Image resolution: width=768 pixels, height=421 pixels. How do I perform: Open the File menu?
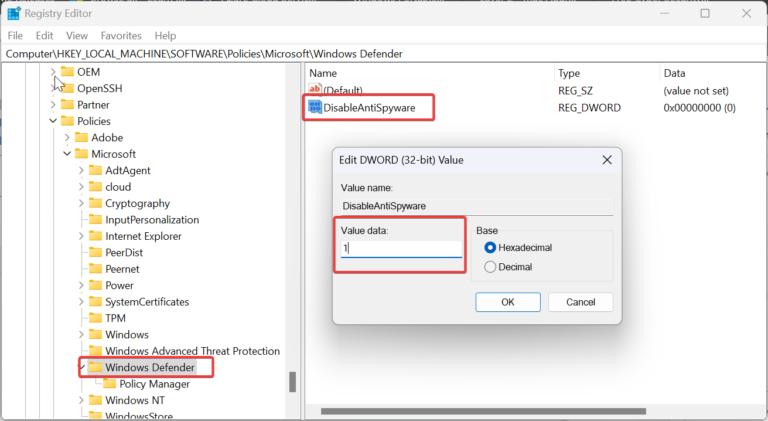15,36
